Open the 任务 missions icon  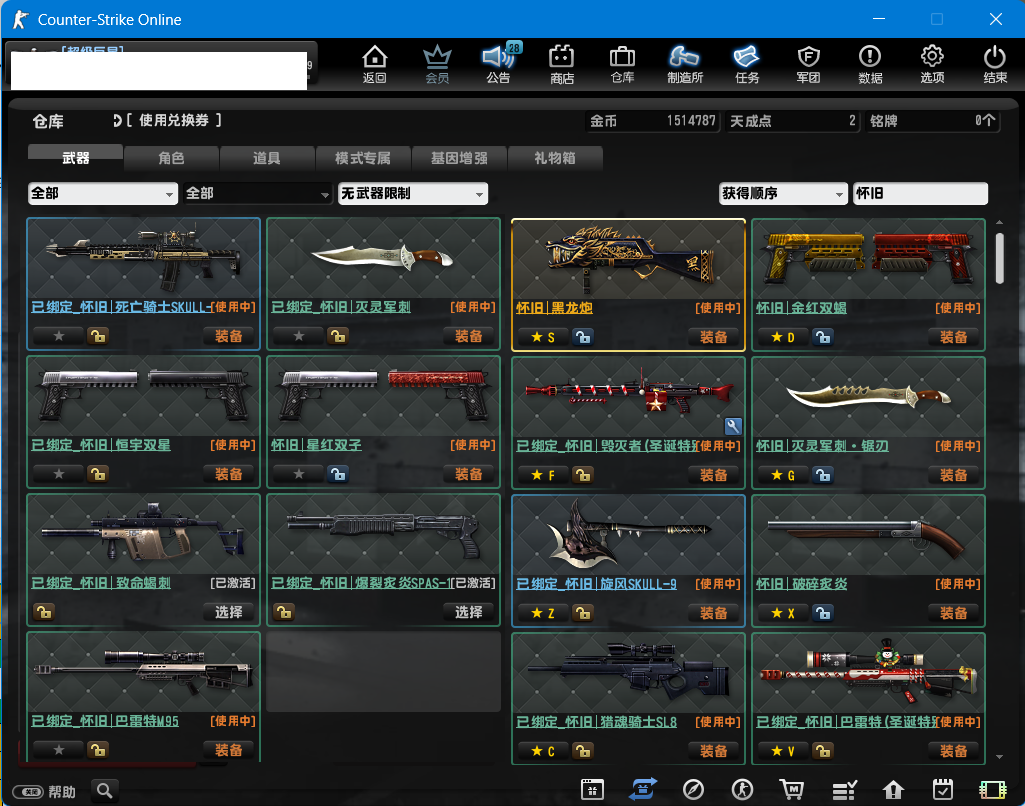pyautogui.click(x=747, y=64)
